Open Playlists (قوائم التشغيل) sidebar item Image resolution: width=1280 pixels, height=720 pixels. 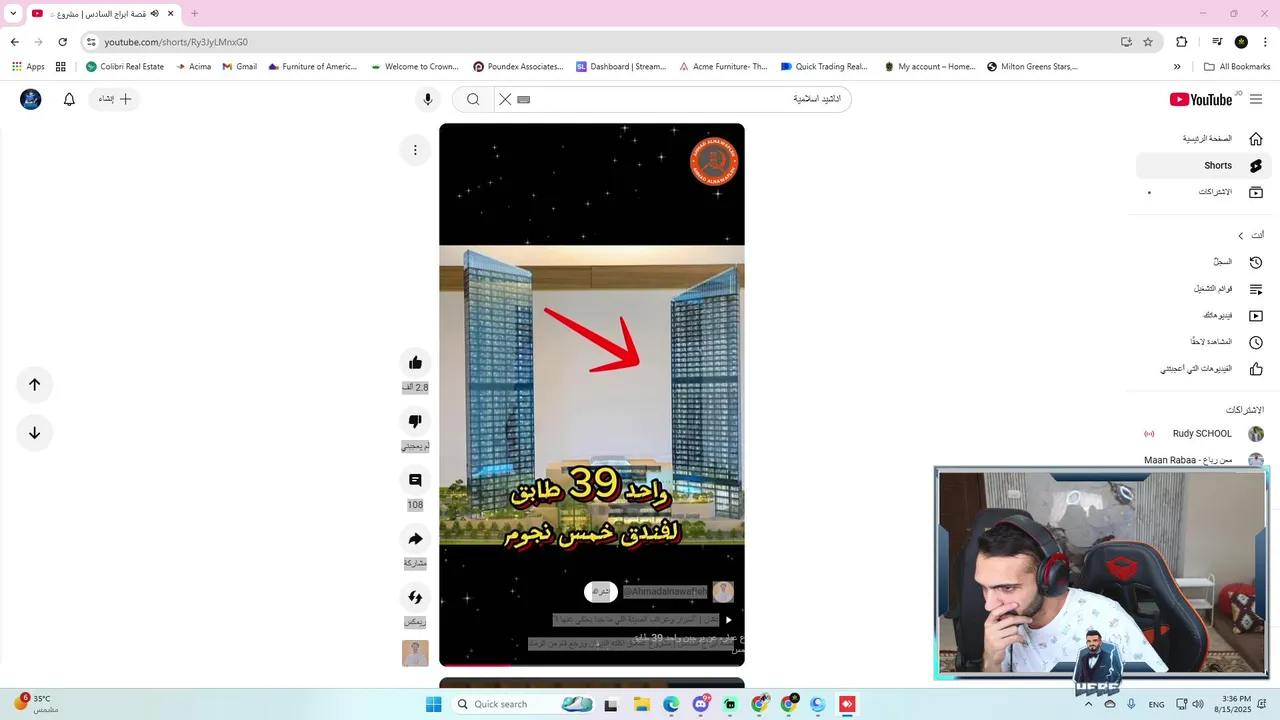point(1203,289)
